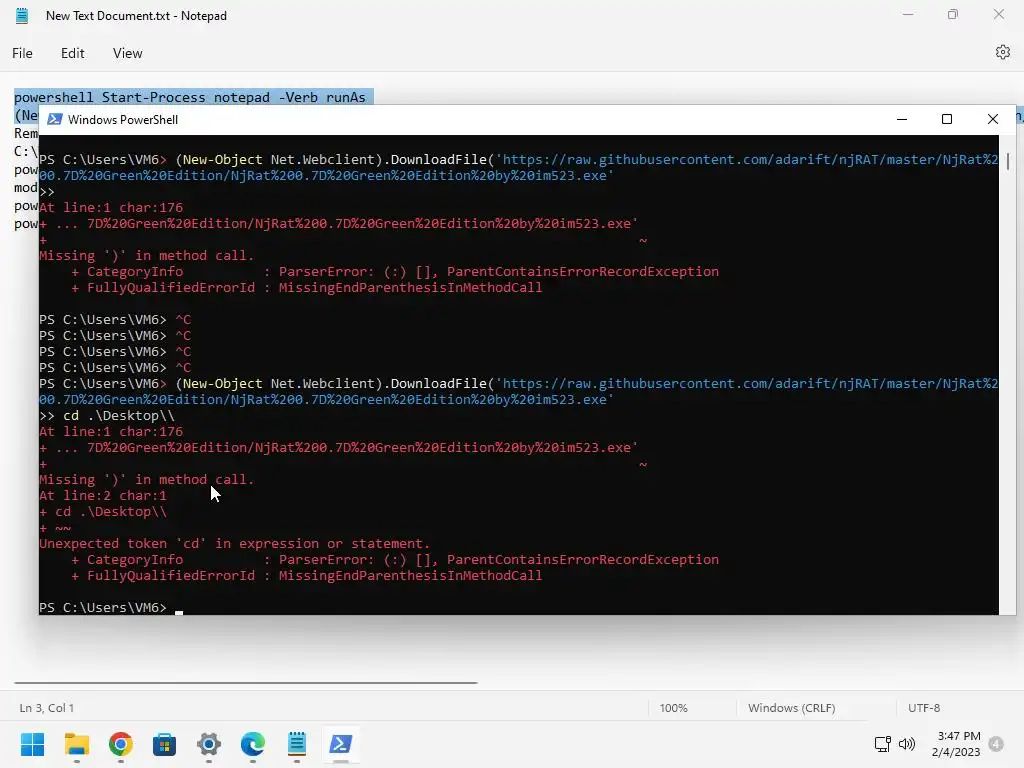This screenshot has width=1024, height=768.
Task: Open the notification count badge
Action: 996,744
